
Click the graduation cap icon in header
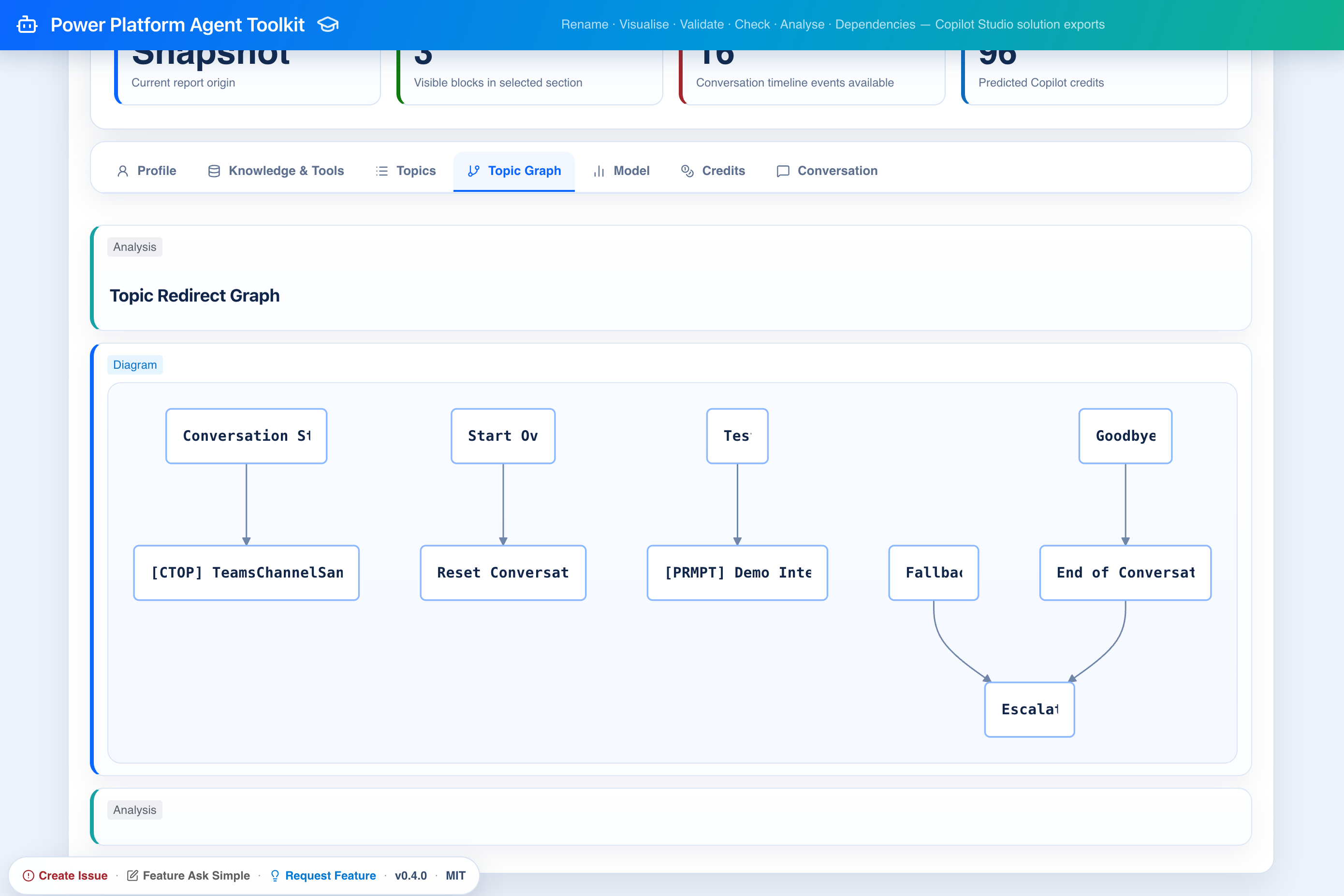pos(328,25)
